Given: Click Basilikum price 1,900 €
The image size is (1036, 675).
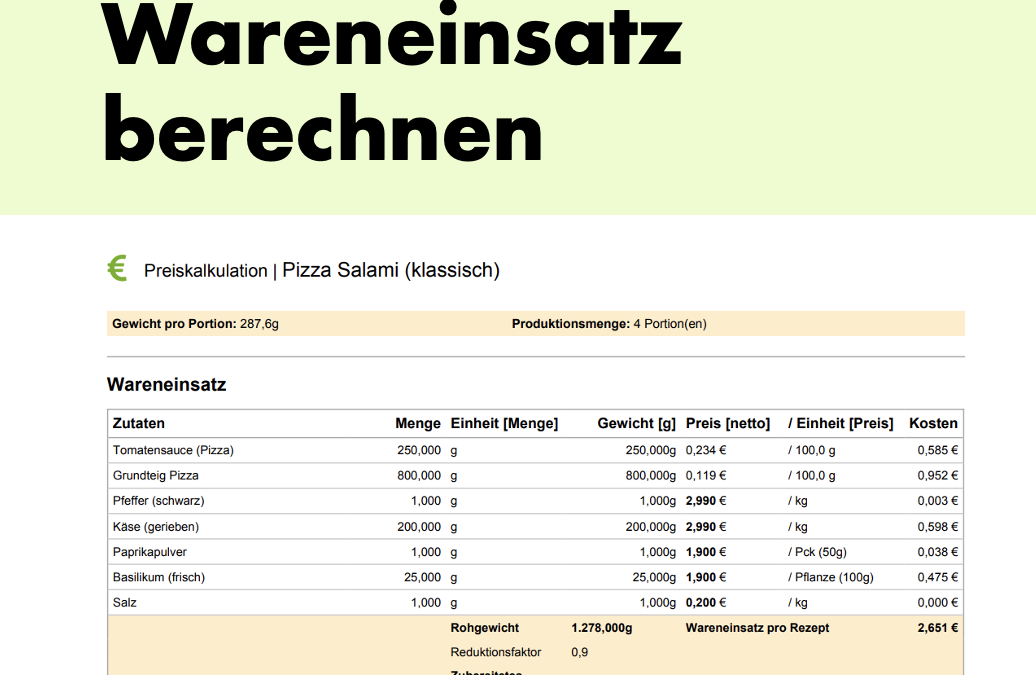Looking at the screenshot, I should 706,577.
